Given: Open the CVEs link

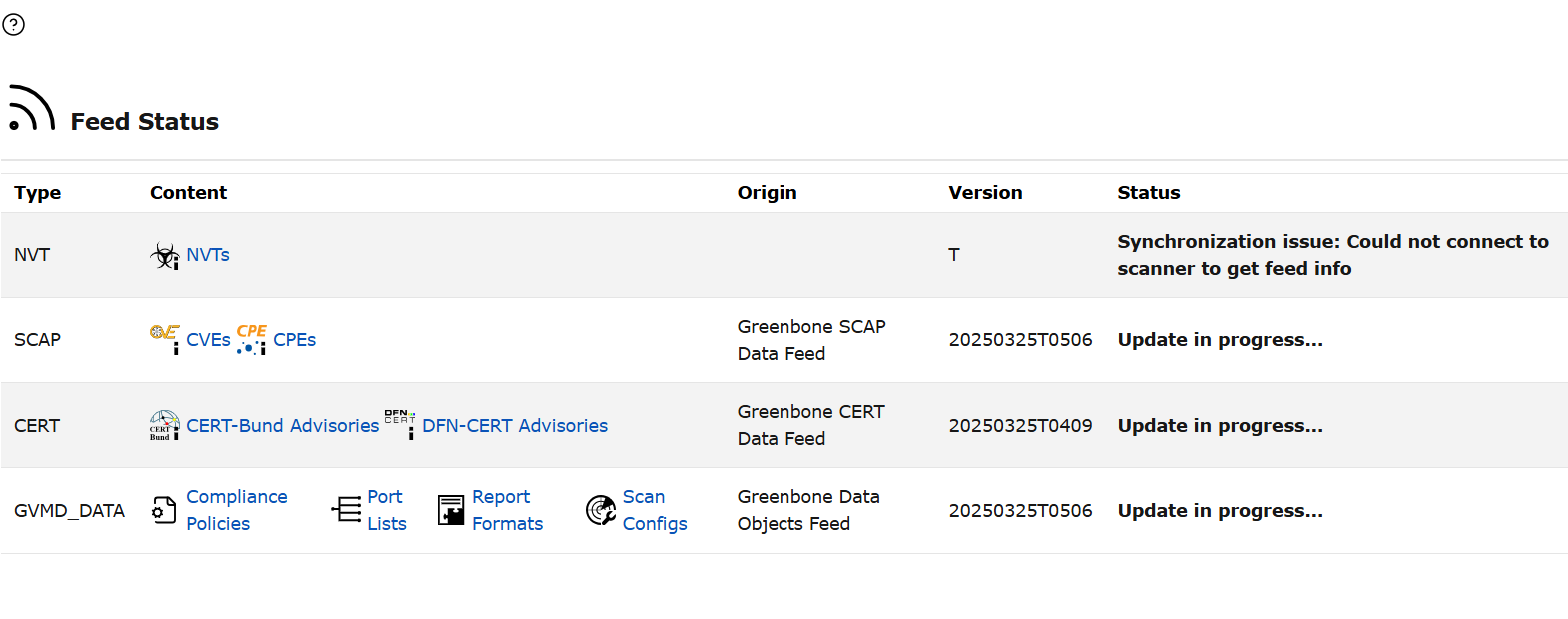Looking at the screenshot, I should 208,340.
